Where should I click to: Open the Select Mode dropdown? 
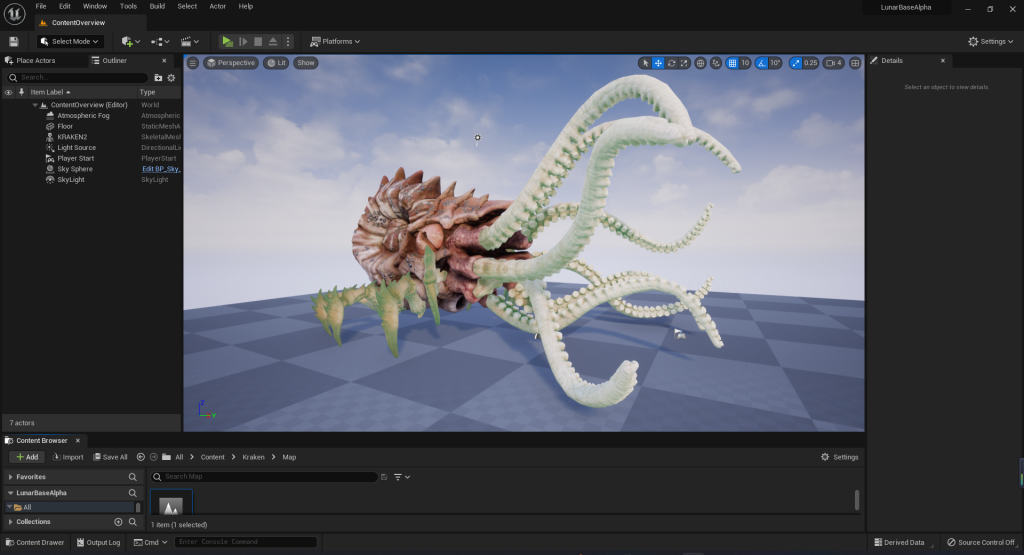coord(69,41)
